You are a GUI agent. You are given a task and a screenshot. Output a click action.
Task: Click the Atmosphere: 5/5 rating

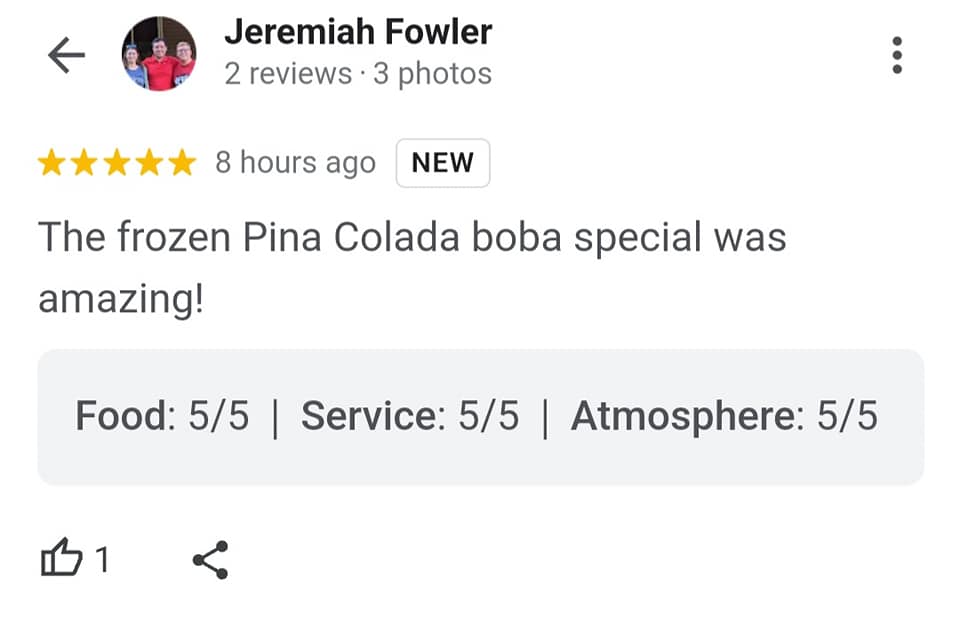[x=724, y=416]
